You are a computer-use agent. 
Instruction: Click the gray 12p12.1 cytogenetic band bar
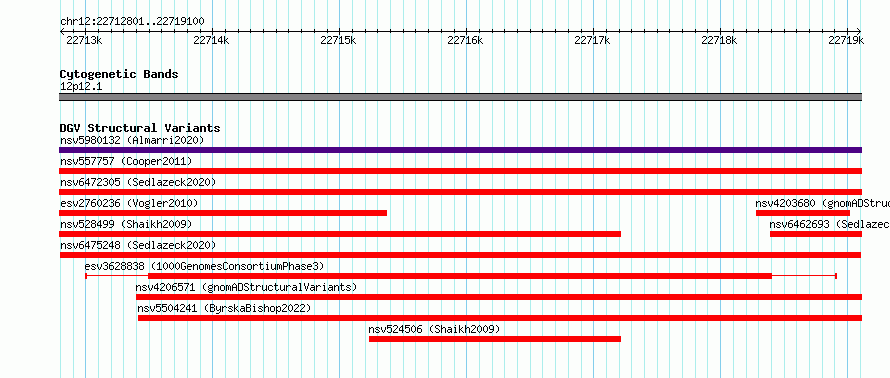pos(460,97)
